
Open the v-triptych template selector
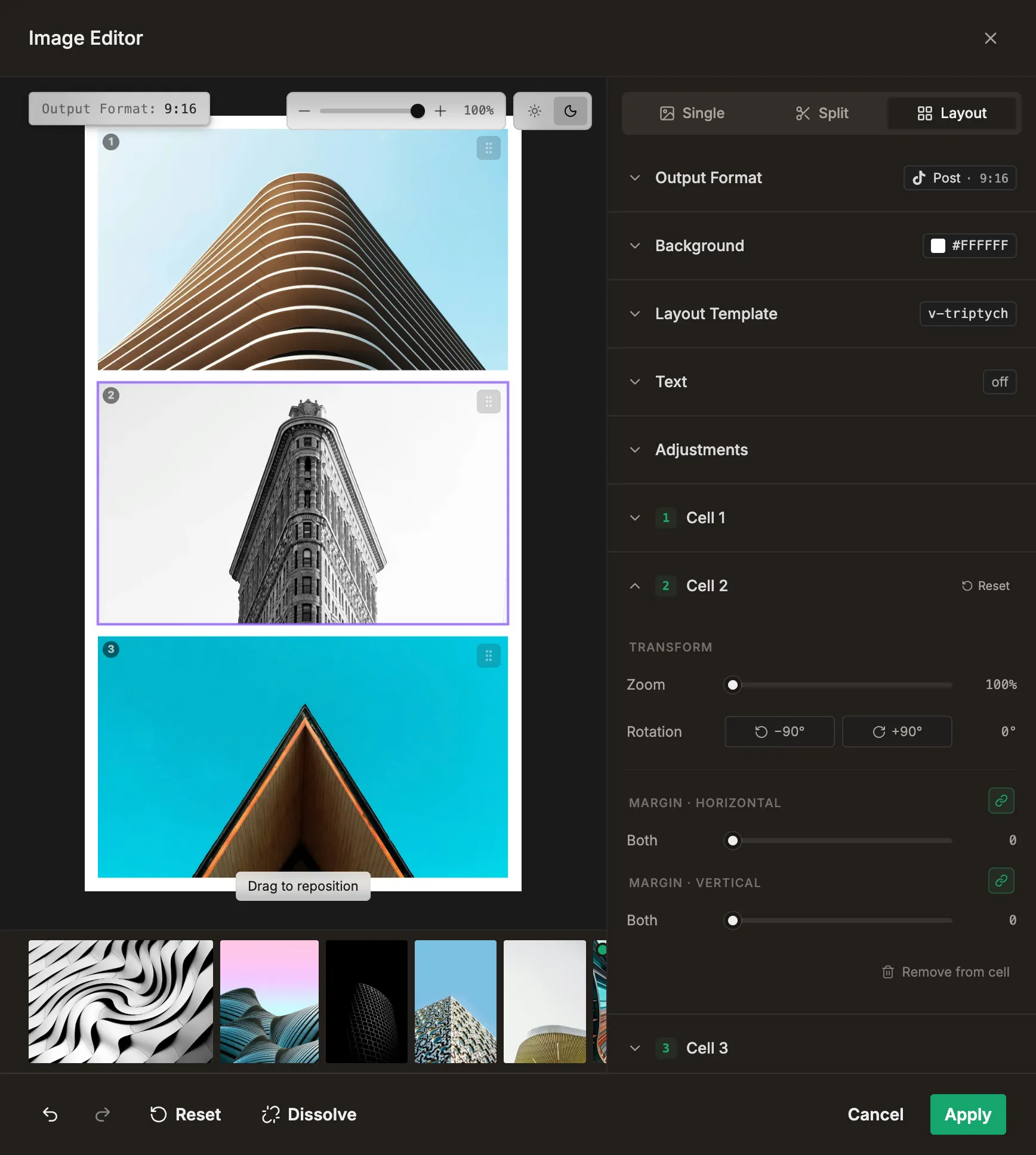[x=968, y=314]
